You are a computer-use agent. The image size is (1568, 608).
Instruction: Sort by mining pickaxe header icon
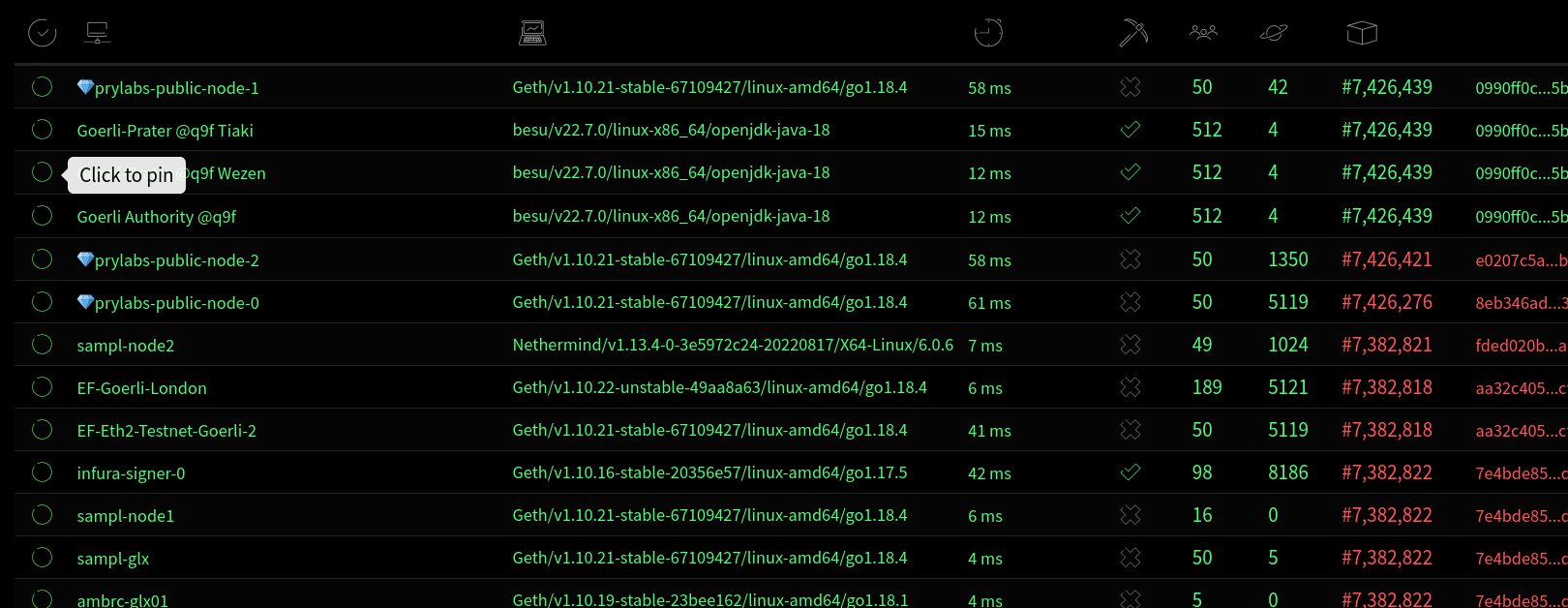coord(1133,33)
